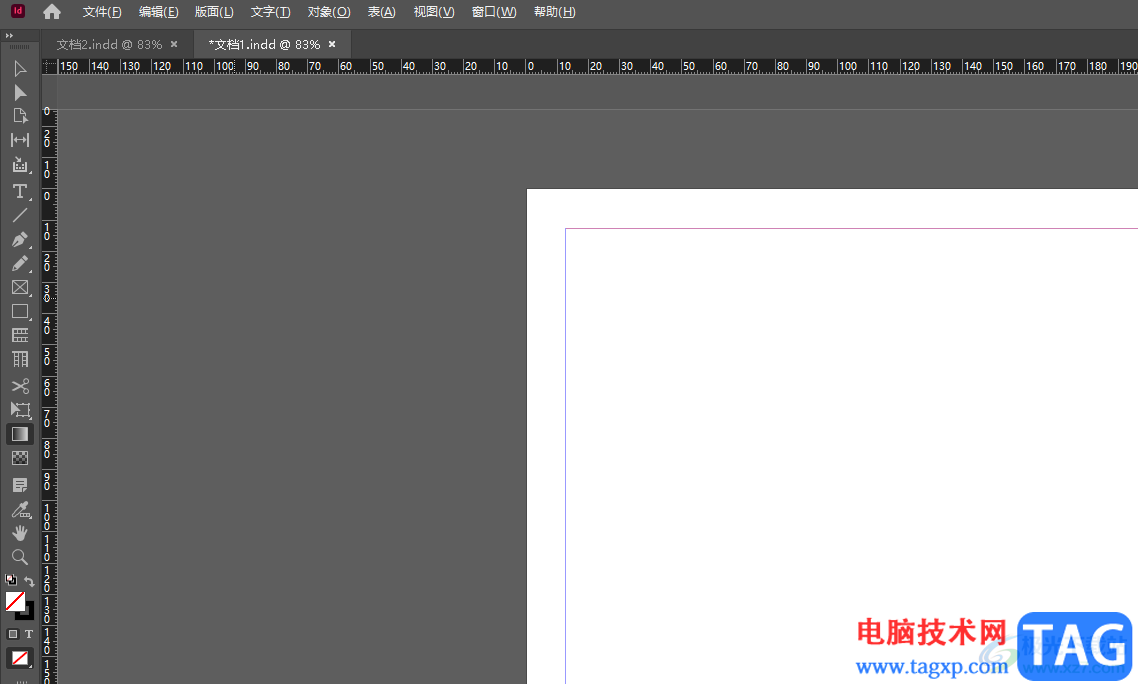This screenshot has height=684, width=1138.
Task: Select the Gap tool
Action: click(x=20, y=140)
